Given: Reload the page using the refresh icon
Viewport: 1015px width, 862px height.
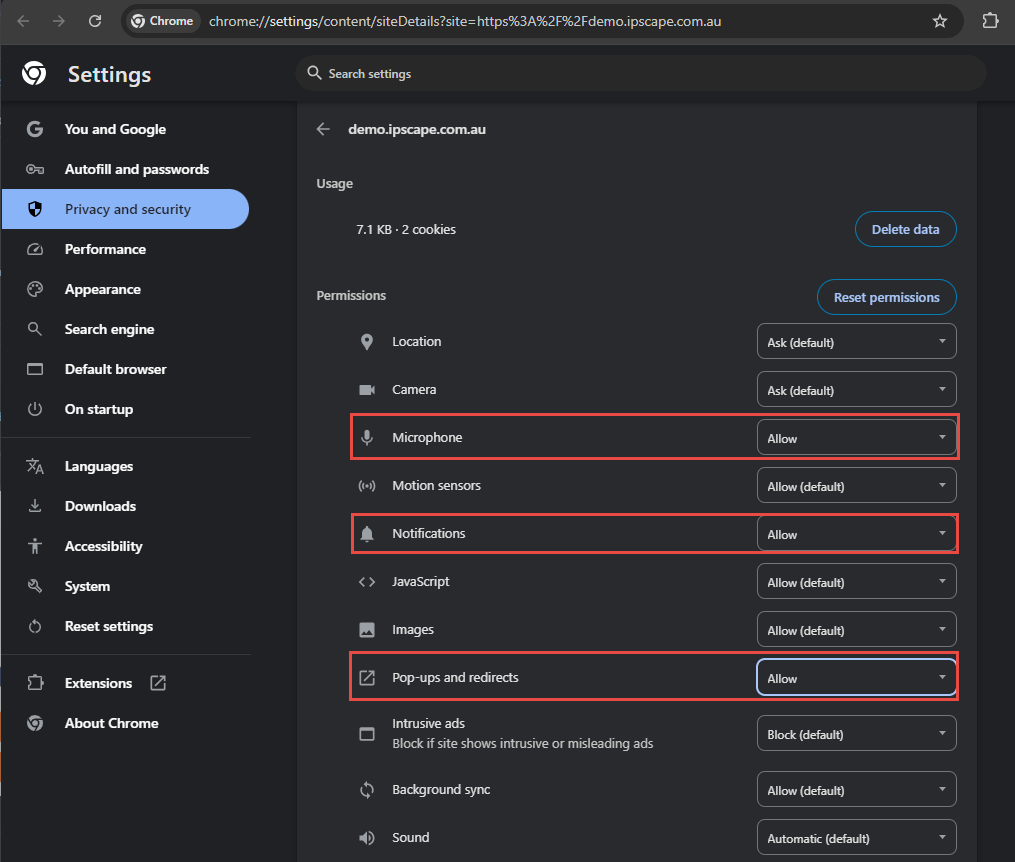Looking at the screenshot, I should pos(95,21).
